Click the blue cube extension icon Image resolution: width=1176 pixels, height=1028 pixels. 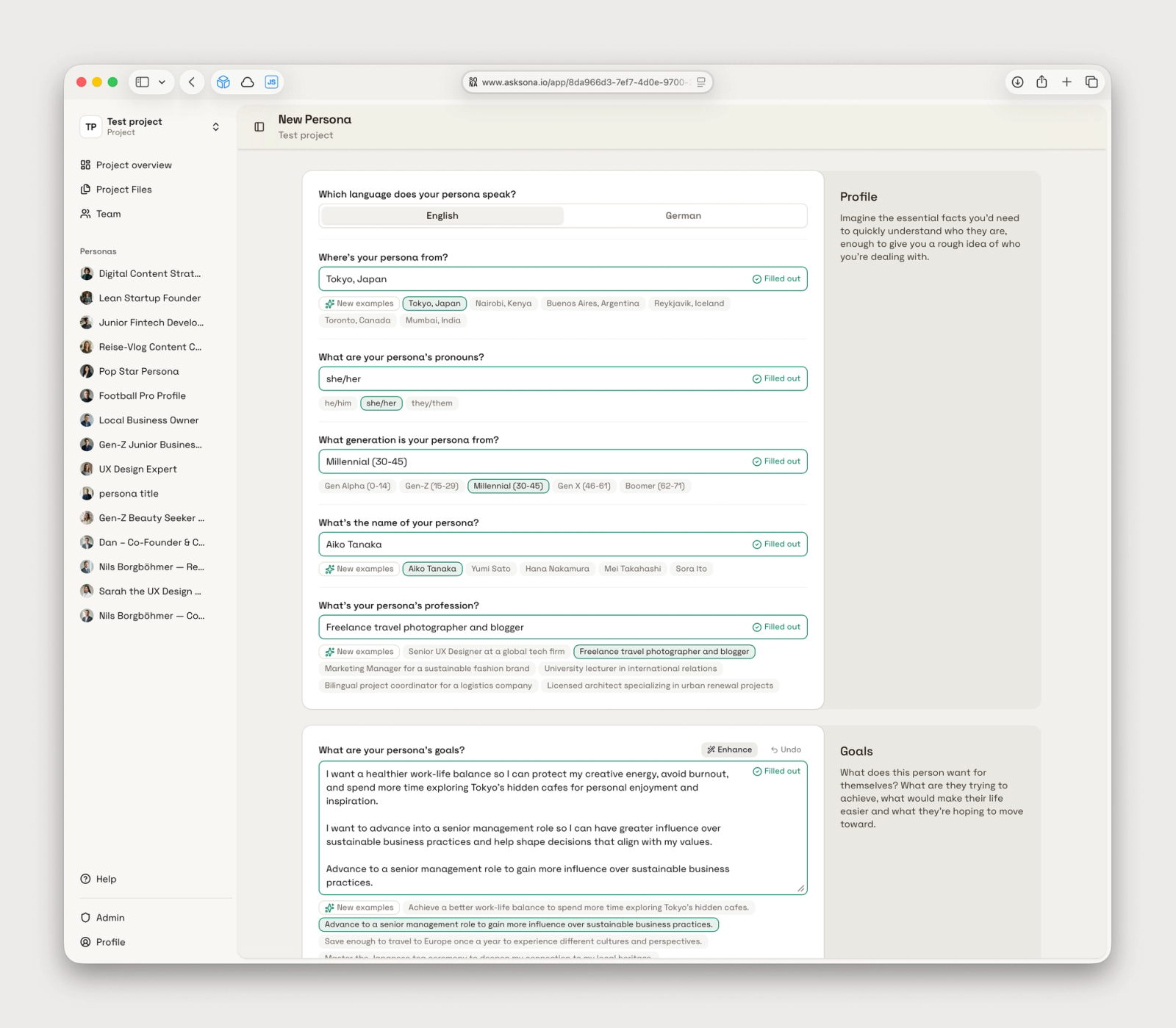[x=223, y=82]
